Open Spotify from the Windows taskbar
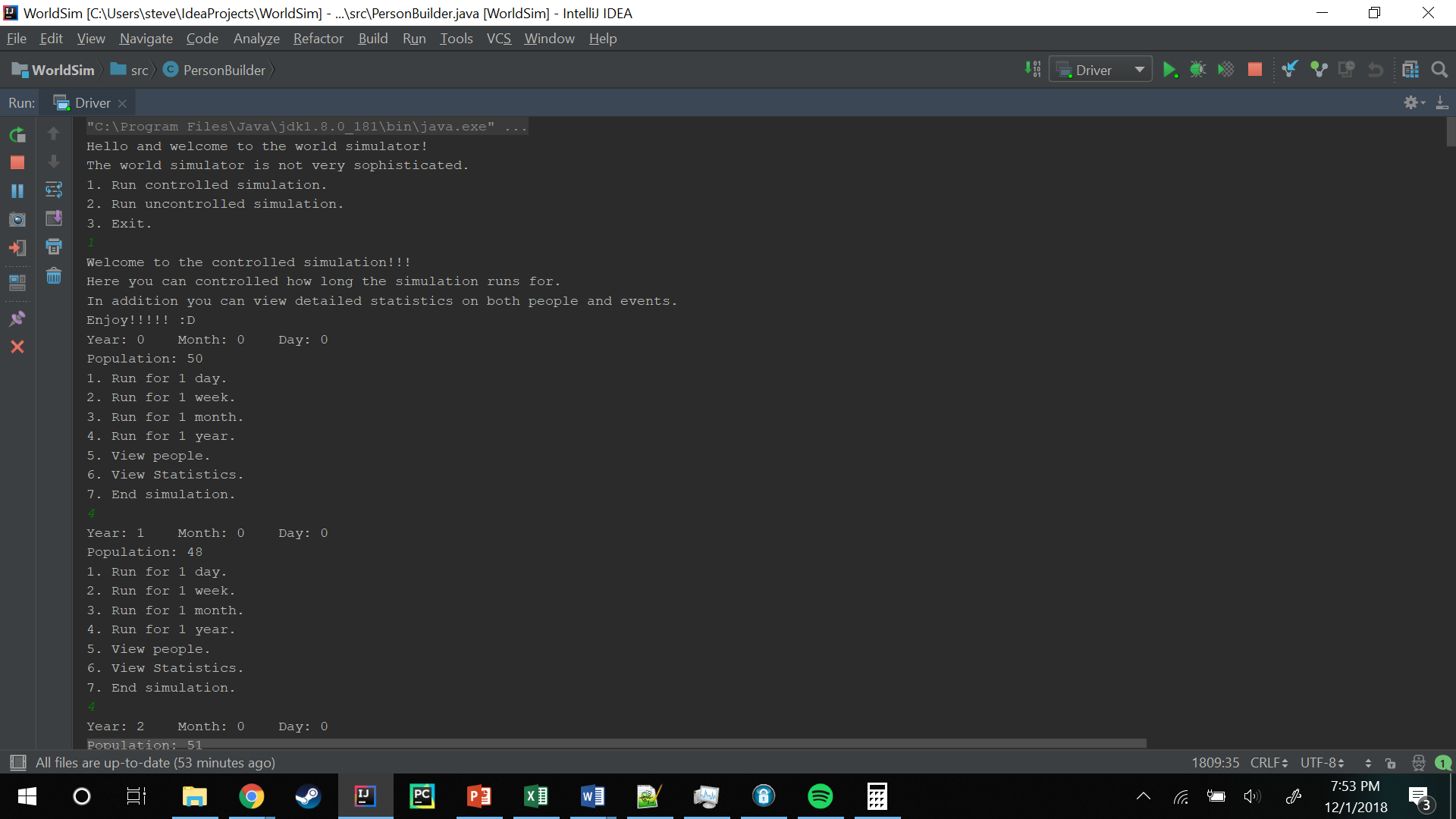Viewport: 1456px width, 819px height. click(x=820, y=796)
